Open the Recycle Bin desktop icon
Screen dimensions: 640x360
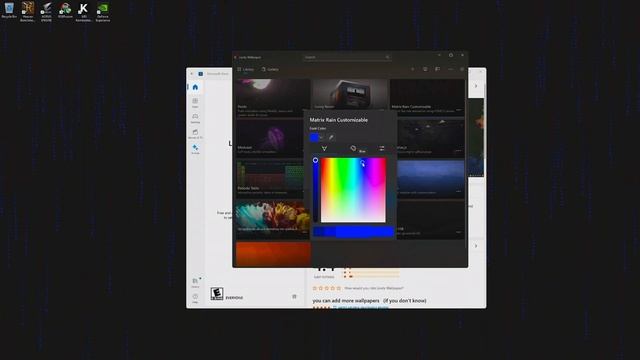click(9, 11)
